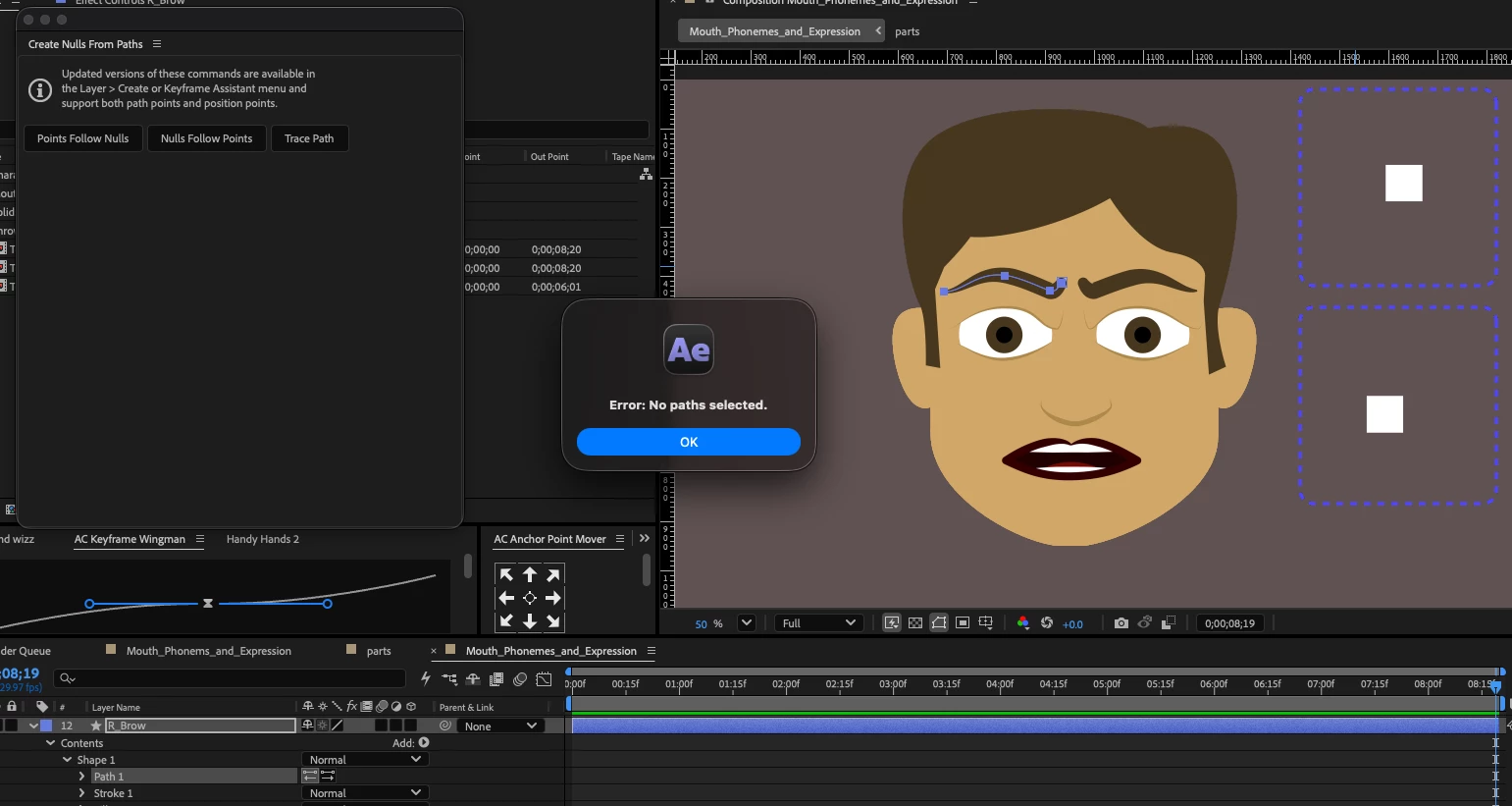The image size is (1512, 806).
Task: Expand the Stroke 1 property
Action: (82, 793)
